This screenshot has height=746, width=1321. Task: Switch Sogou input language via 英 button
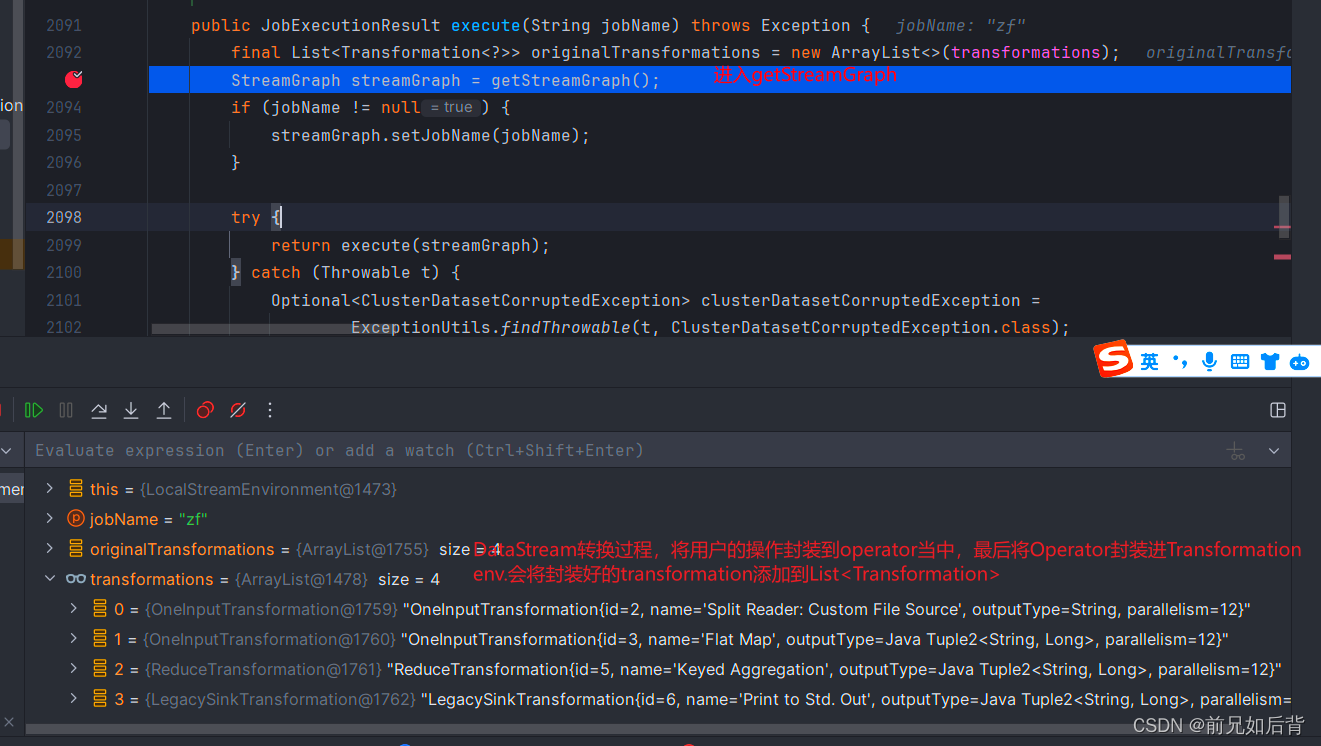(x=1150, y=362)
